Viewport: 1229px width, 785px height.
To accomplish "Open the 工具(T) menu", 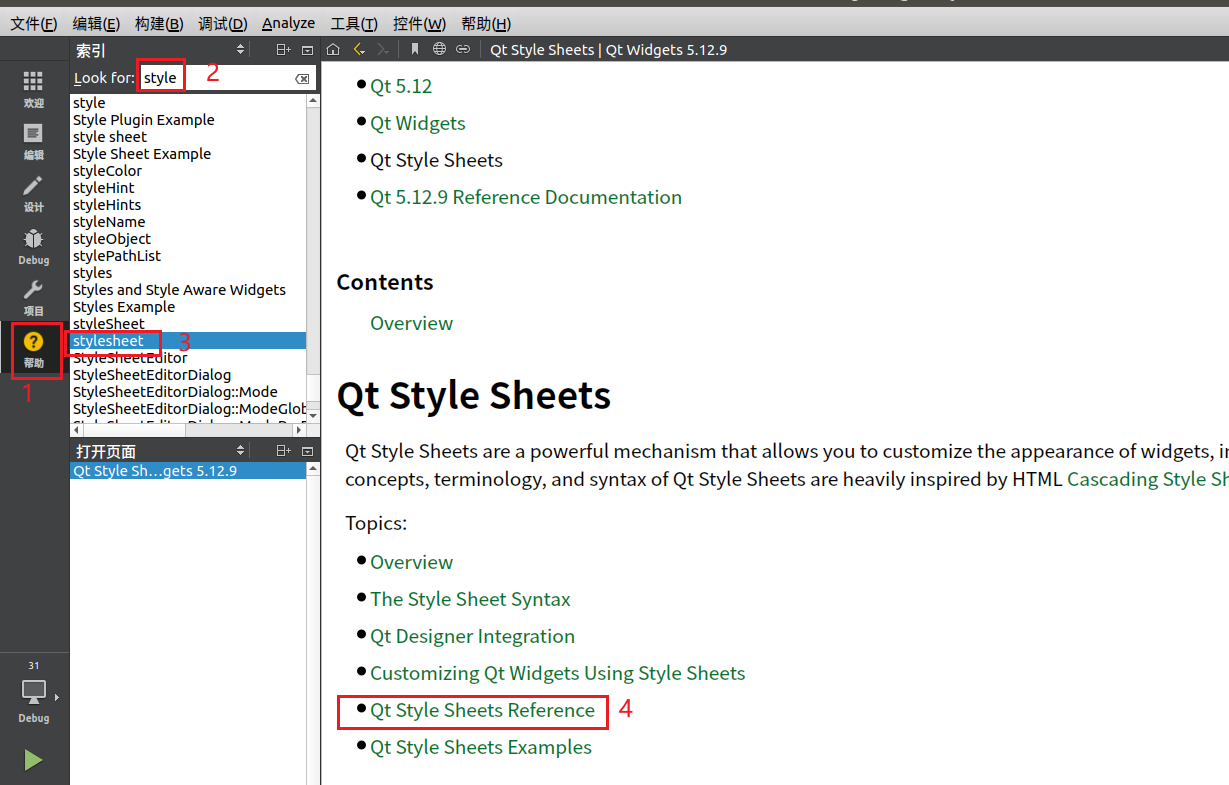I will (354, 23).
